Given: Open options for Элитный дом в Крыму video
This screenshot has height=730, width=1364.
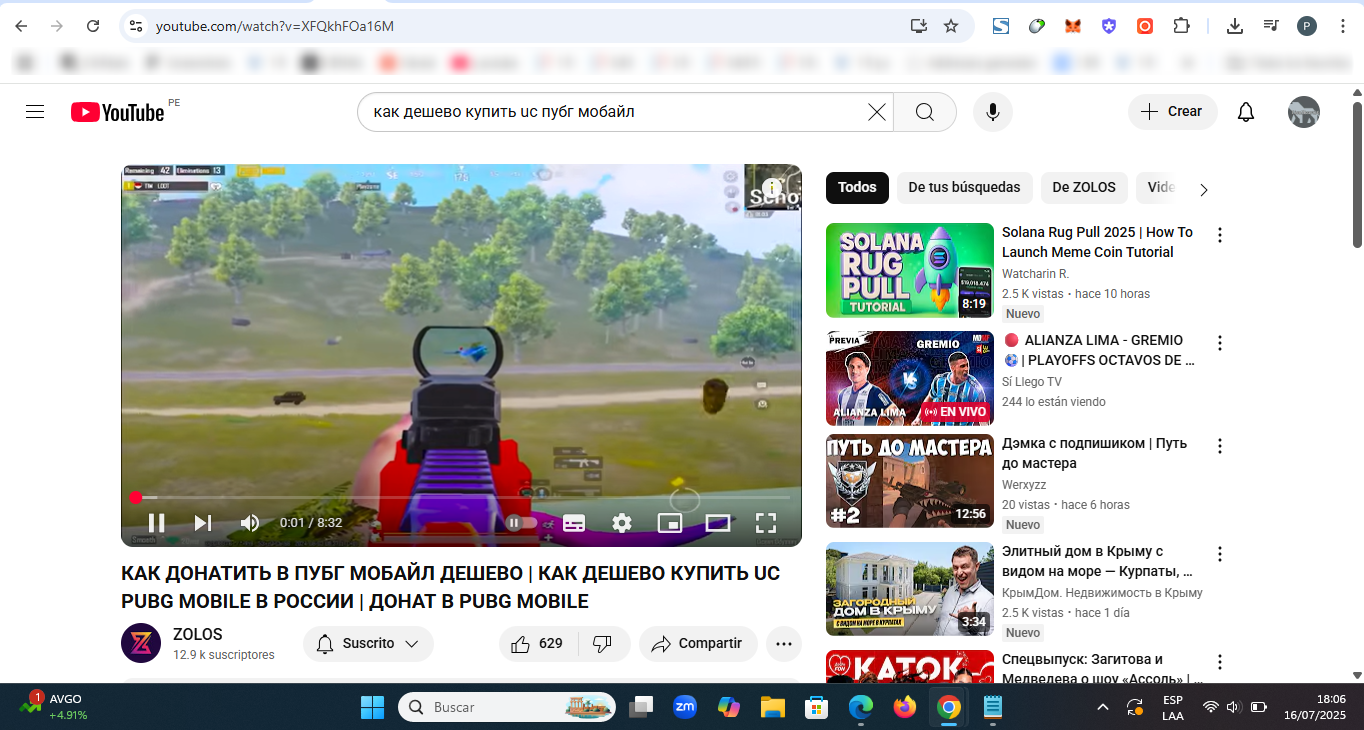Looking at the screenshot, I should [1219, 554].
